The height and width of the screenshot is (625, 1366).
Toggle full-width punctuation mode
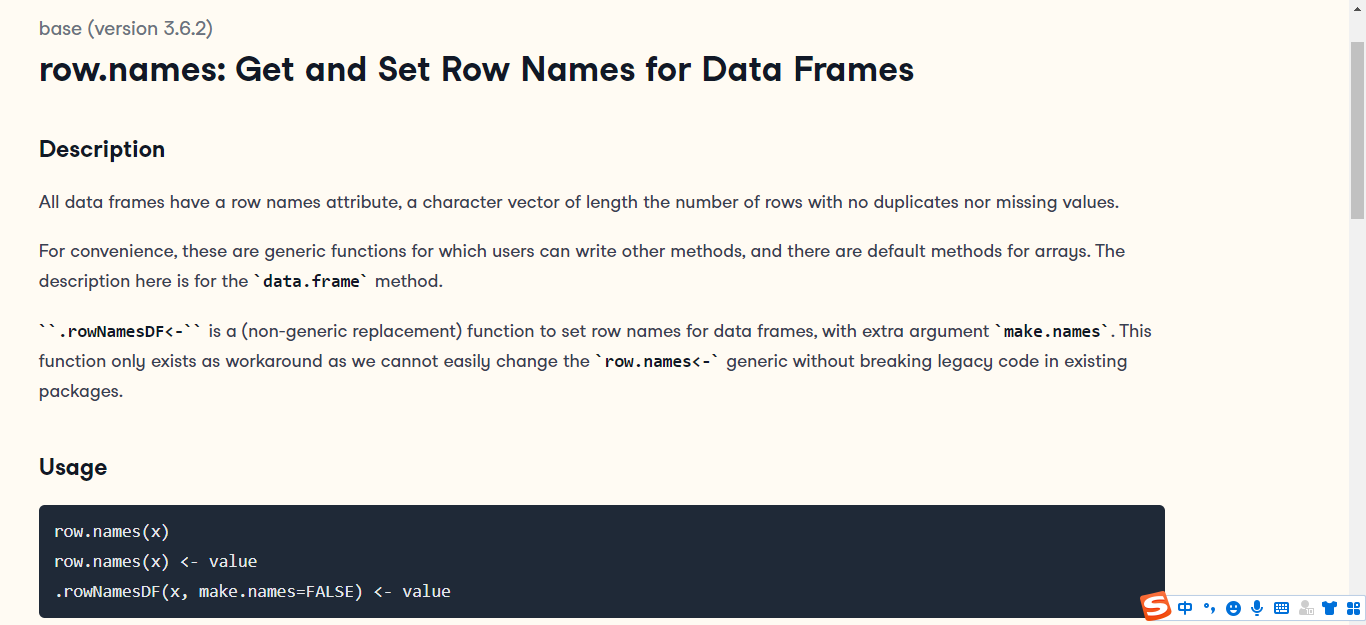pyautogui.click(x=1209, y=607)
